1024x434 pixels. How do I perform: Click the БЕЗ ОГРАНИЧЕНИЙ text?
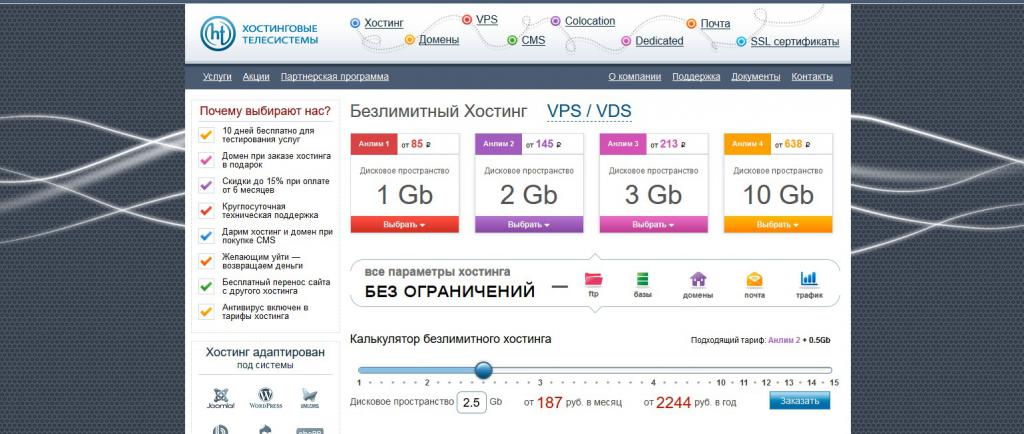point(449,290)
